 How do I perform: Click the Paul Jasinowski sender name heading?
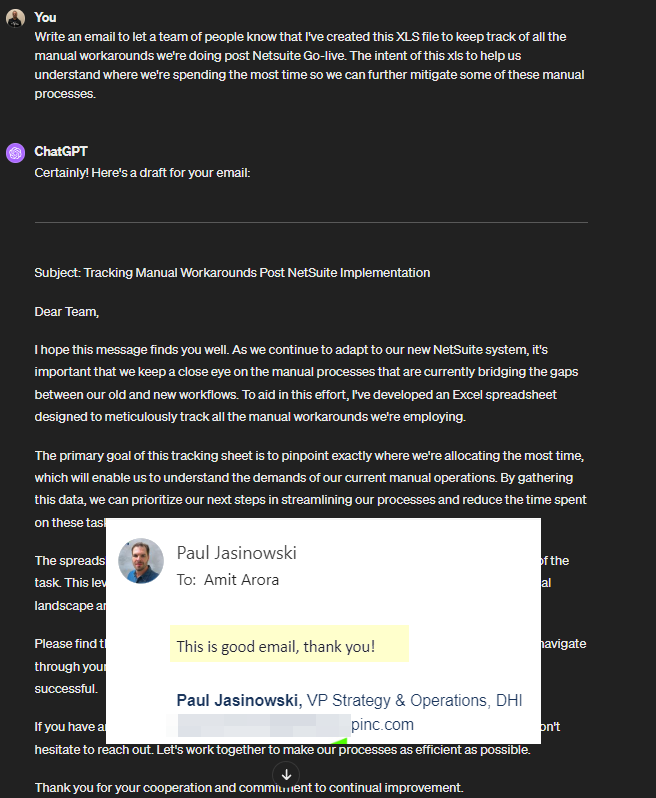pos(236,553)
